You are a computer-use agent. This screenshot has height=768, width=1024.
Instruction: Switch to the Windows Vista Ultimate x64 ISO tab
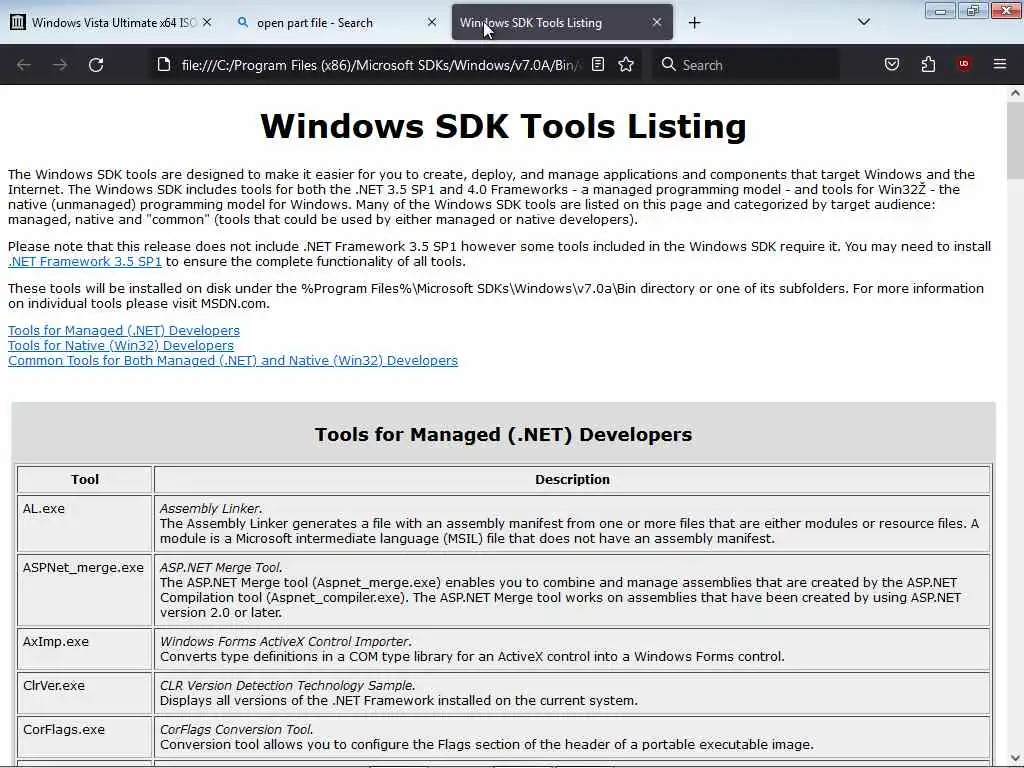(x=113, y=22)
